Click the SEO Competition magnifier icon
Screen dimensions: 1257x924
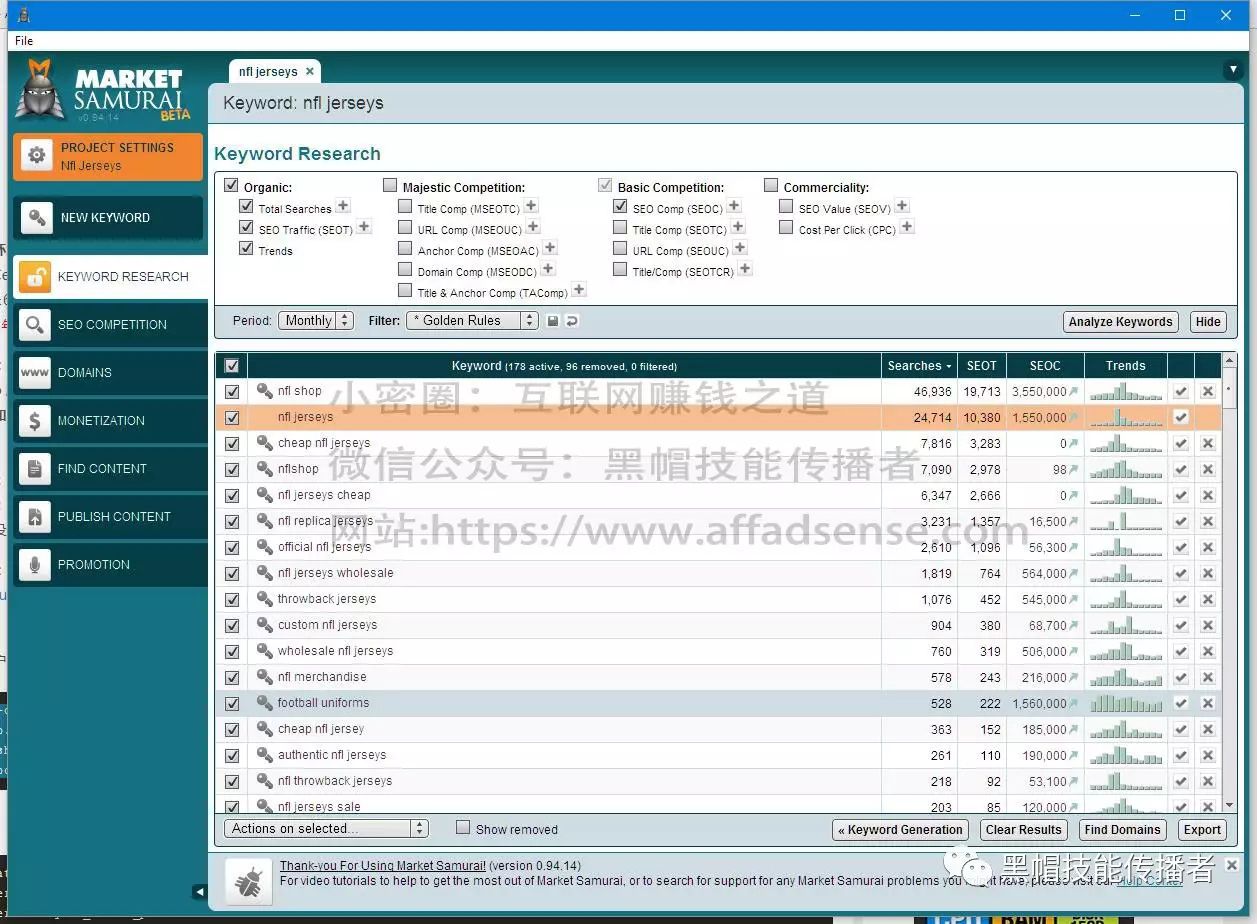tap(35, 324)
